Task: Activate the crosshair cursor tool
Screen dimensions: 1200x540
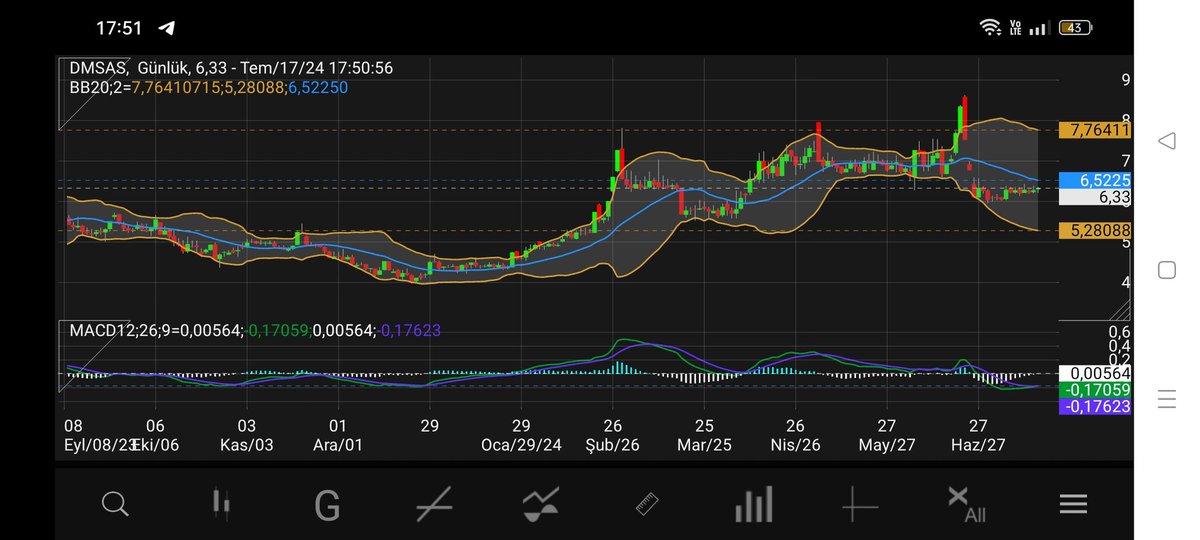Action: coord(860,505)
